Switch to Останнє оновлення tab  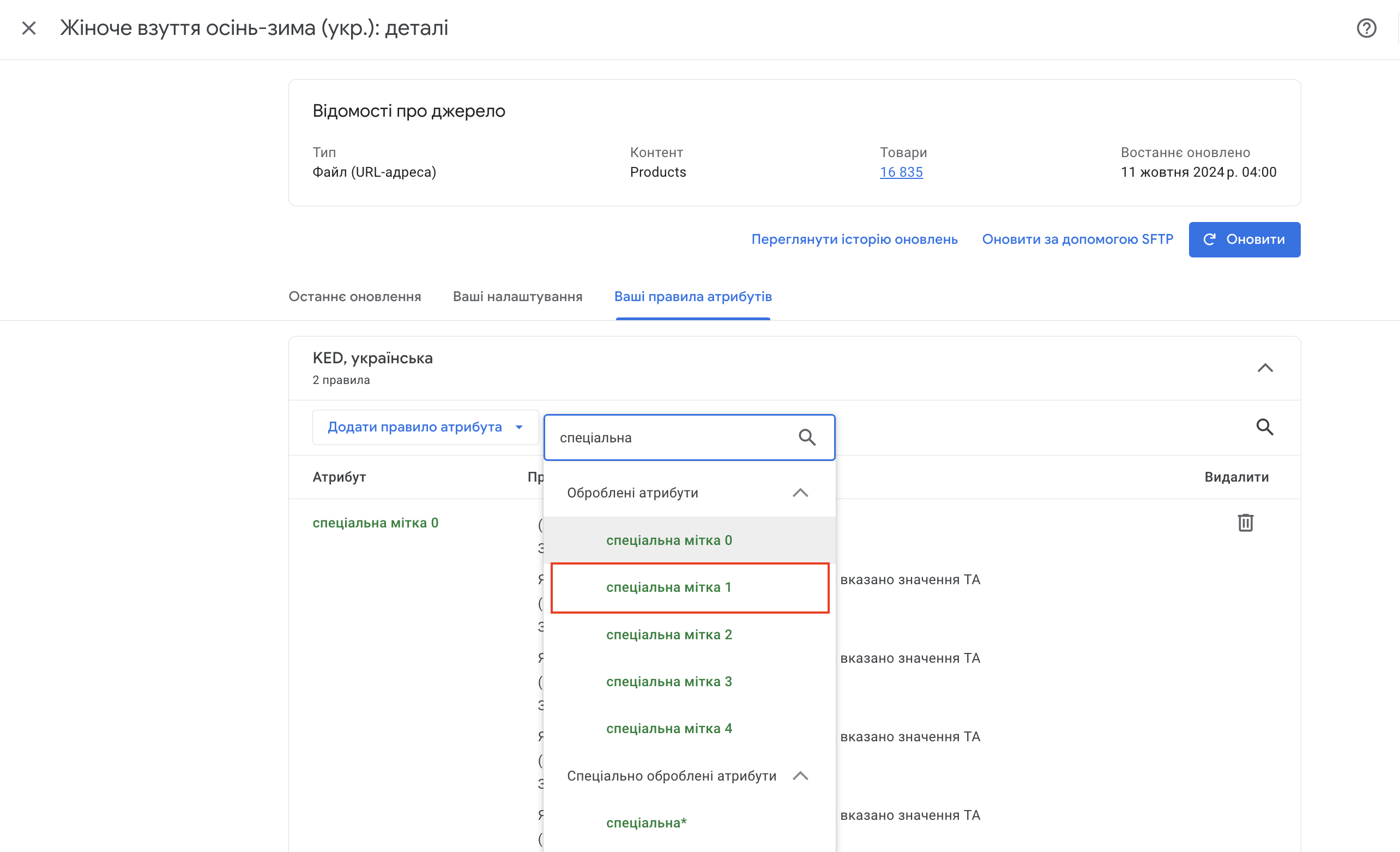click(x=354, y=297)
